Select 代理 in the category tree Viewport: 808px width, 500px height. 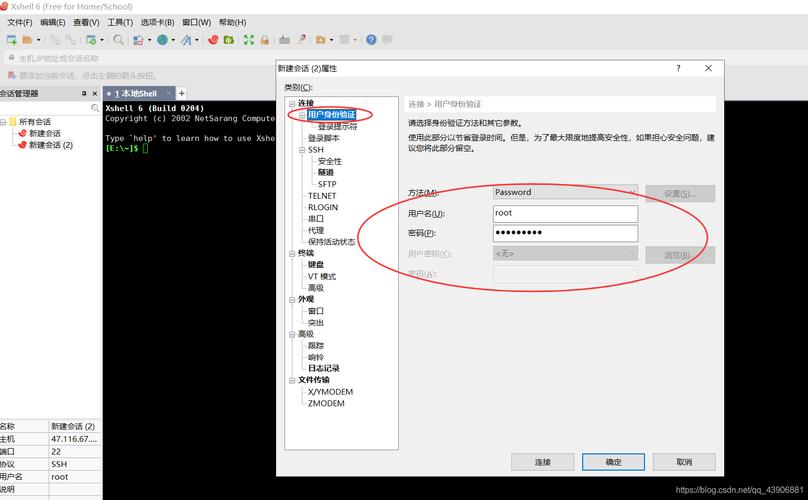click(x=316, y=230)
